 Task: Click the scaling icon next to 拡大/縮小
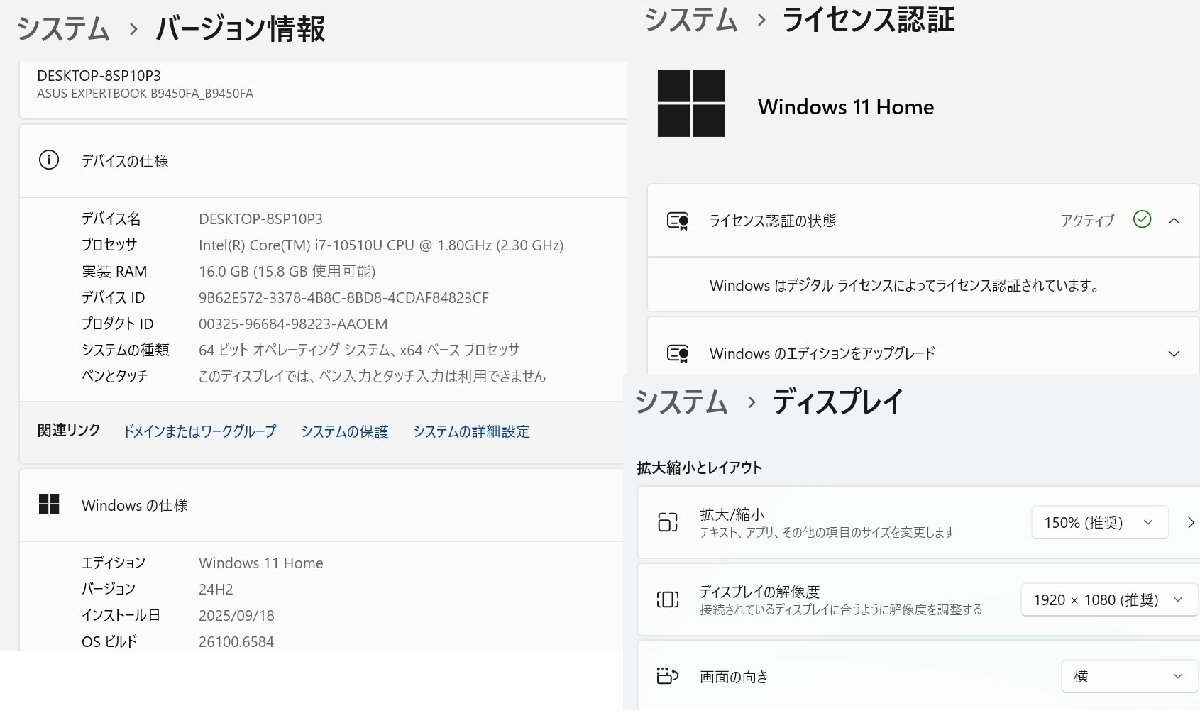pyautogui.click(x=668, y=521)
